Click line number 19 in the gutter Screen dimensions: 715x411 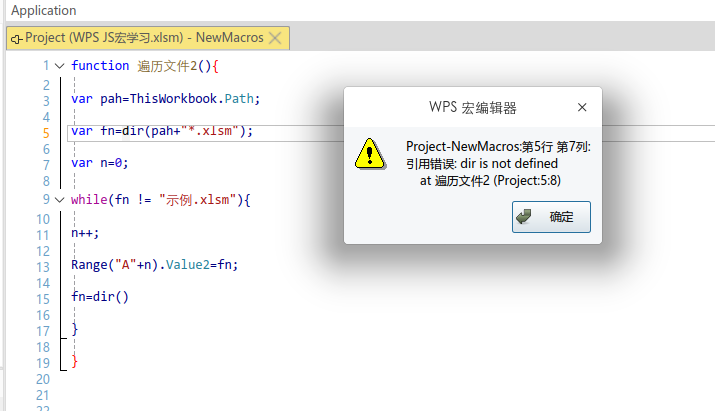(43, 363)
